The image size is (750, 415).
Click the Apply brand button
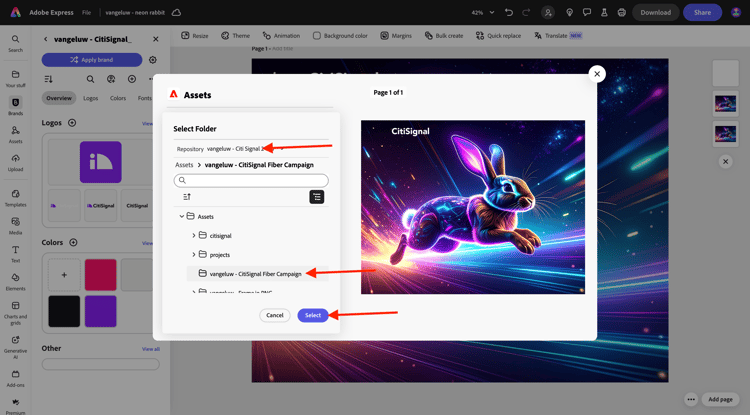(x=92, y=60)
